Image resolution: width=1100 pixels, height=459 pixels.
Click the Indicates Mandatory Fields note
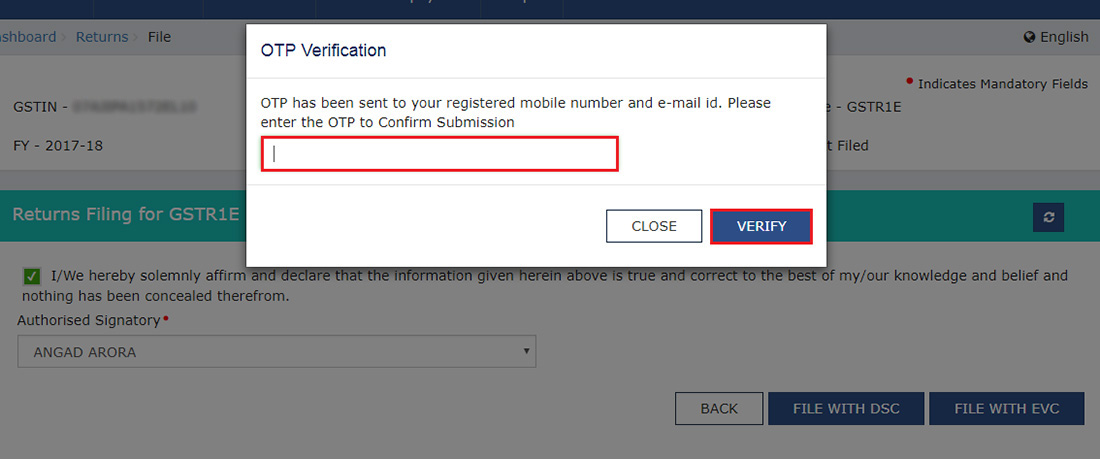tap(1002, 84)
